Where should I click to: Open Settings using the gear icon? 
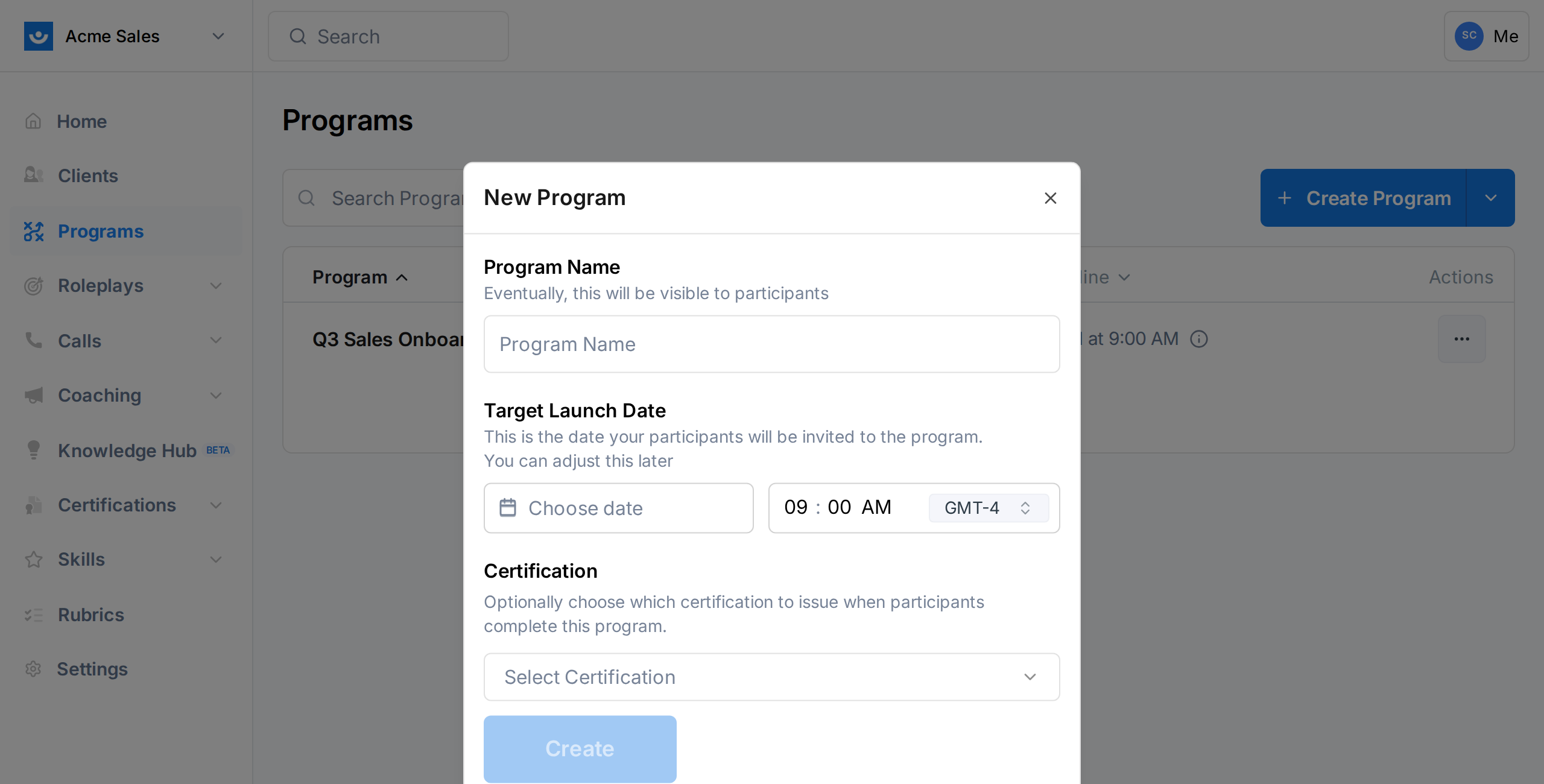(33, 669)
